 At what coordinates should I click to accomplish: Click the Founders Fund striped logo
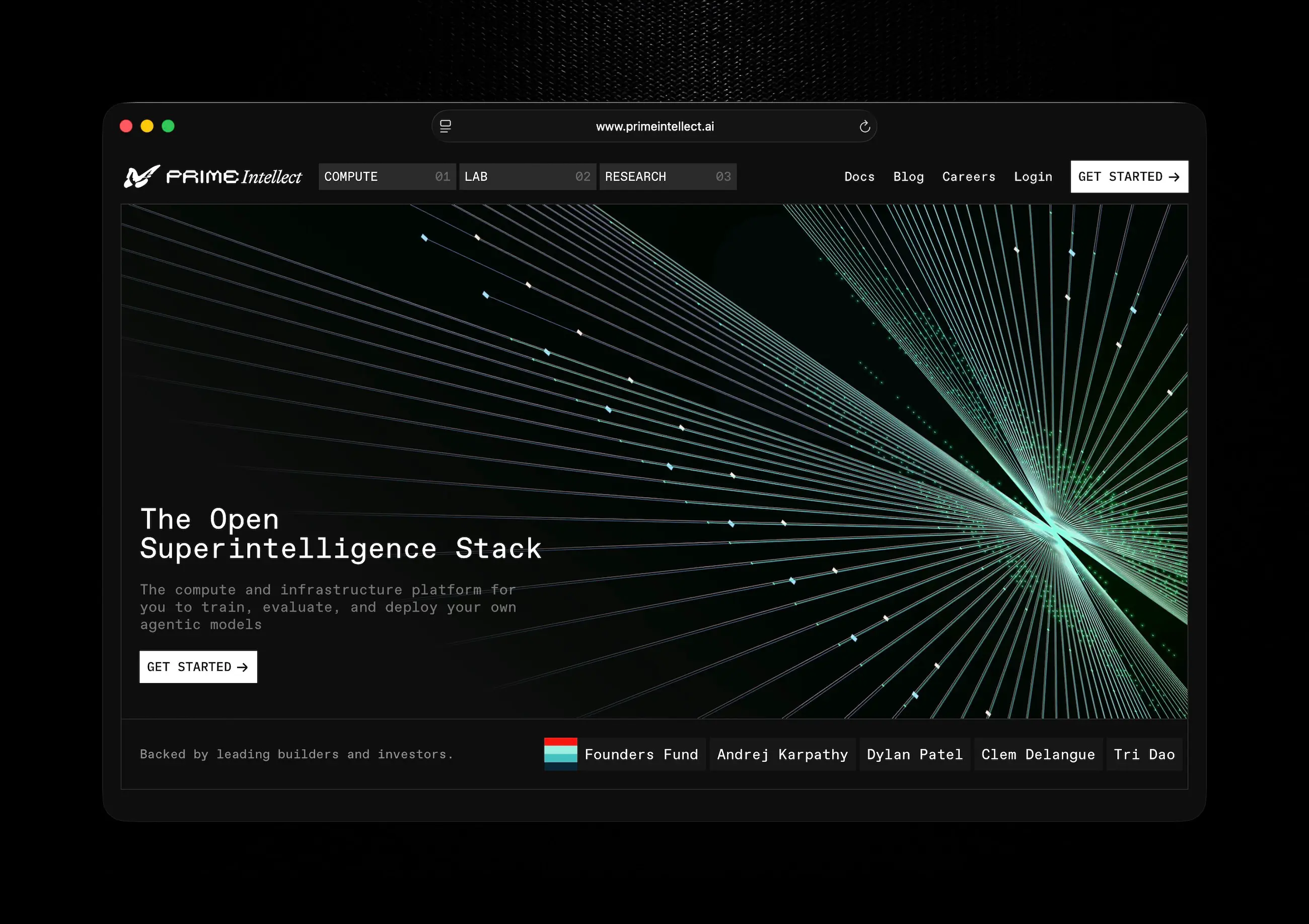(560, 754)
